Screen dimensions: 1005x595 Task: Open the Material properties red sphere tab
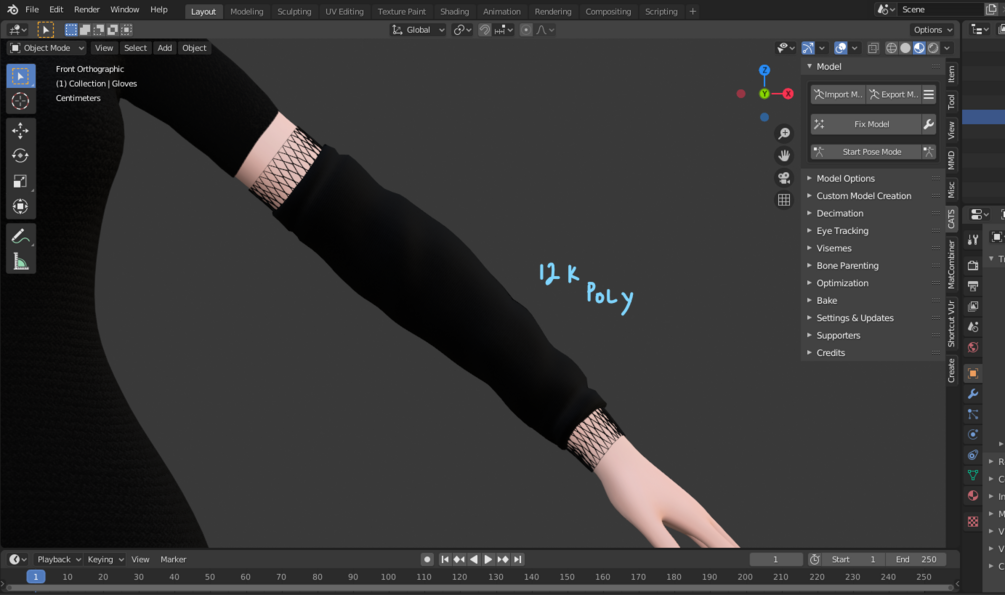pos(973,495)
